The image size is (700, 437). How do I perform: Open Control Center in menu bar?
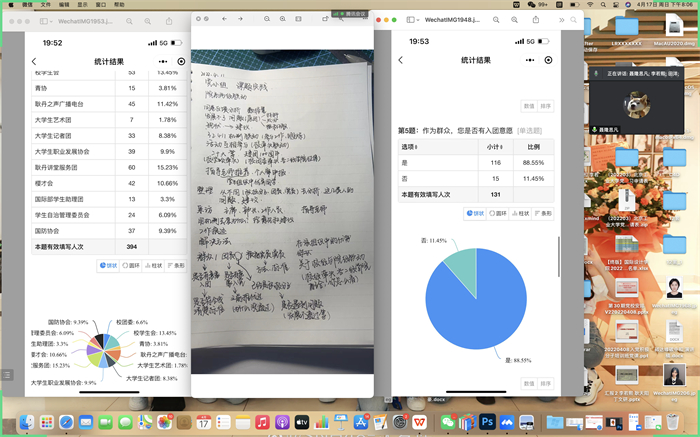coord(616,4)
